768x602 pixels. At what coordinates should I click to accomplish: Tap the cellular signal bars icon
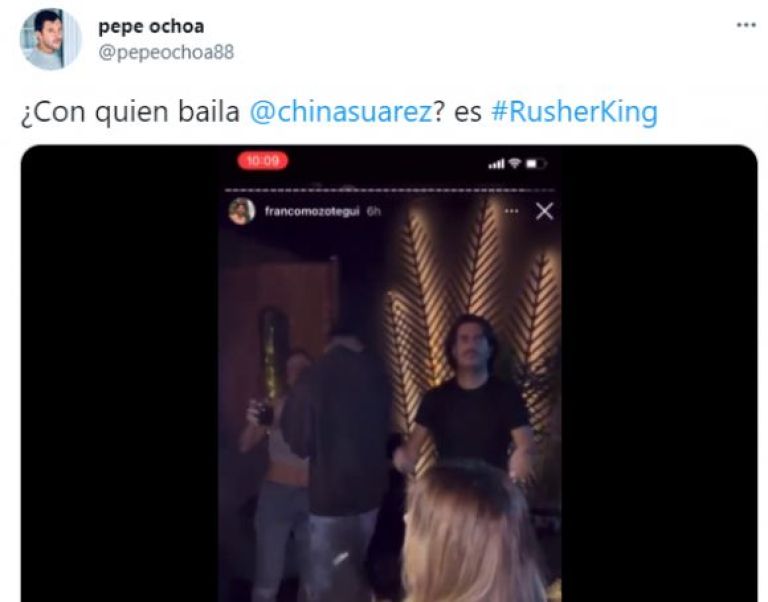point(496,164)
